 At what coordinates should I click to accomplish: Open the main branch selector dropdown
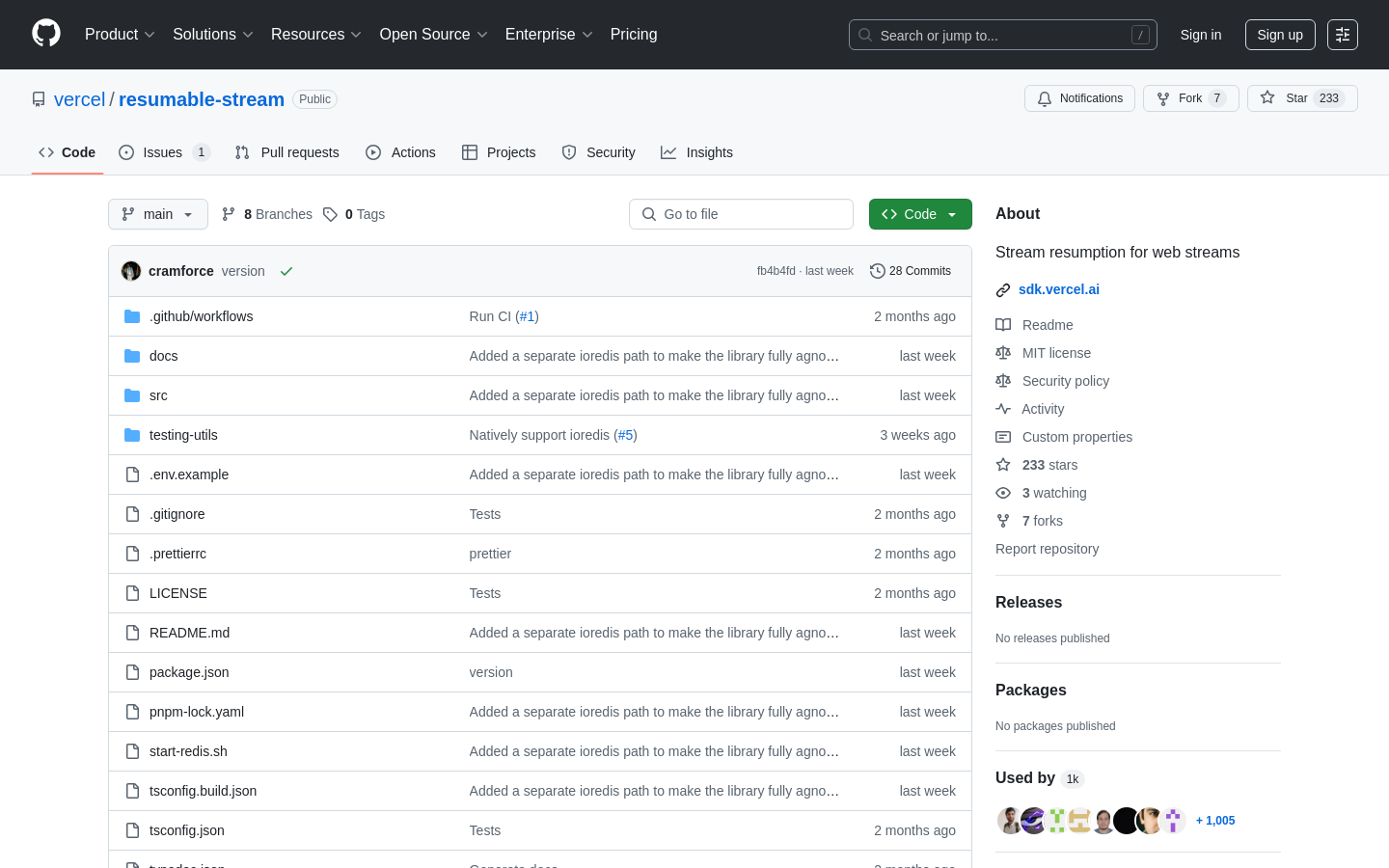click(158, 214)
